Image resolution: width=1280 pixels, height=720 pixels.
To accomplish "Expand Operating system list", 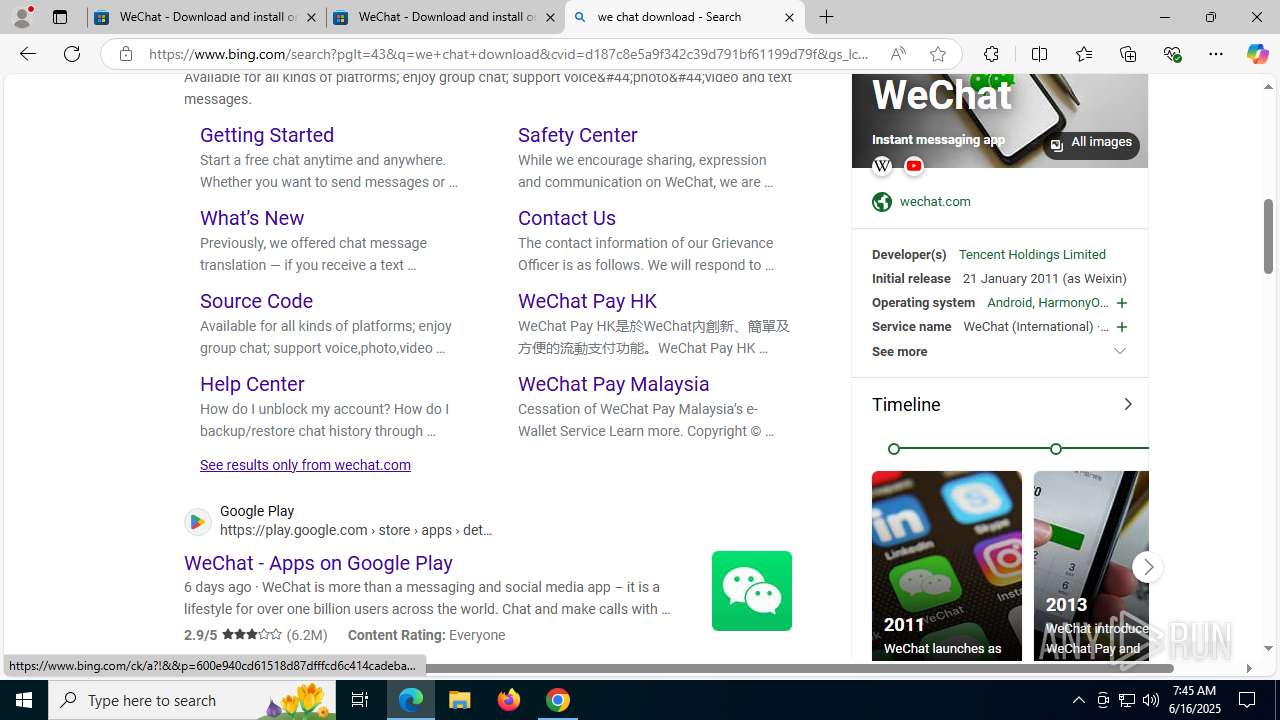I will 1121,303.
